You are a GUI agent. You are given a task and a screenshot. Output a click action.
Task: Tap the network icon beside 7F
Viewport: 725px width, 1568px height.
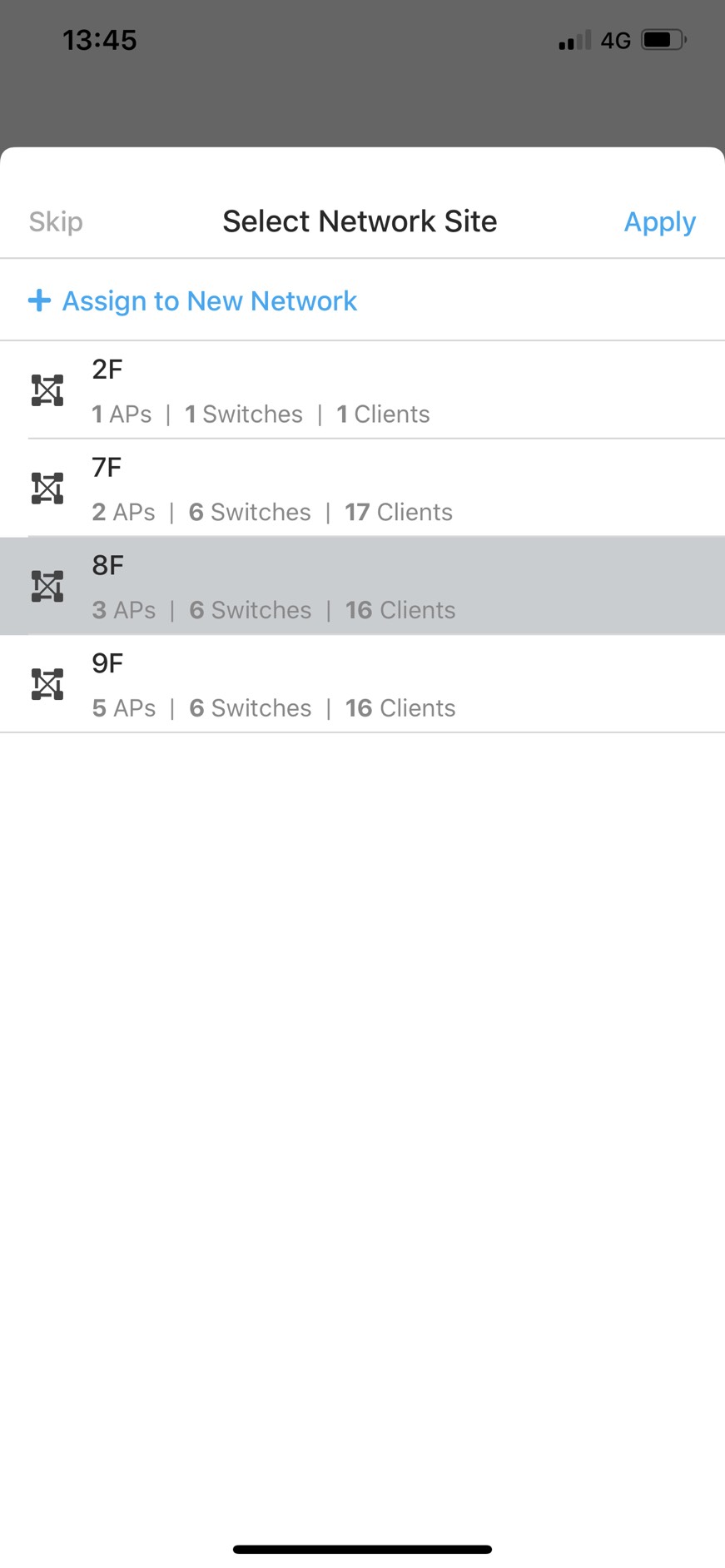coord(47,489)
